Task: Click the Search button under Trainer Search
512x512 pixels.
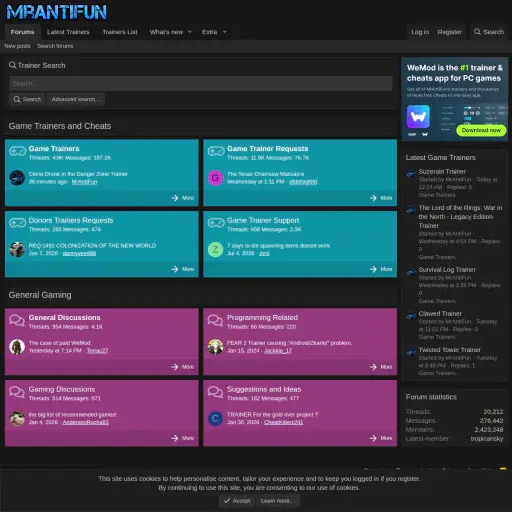Action: (27, 99)
